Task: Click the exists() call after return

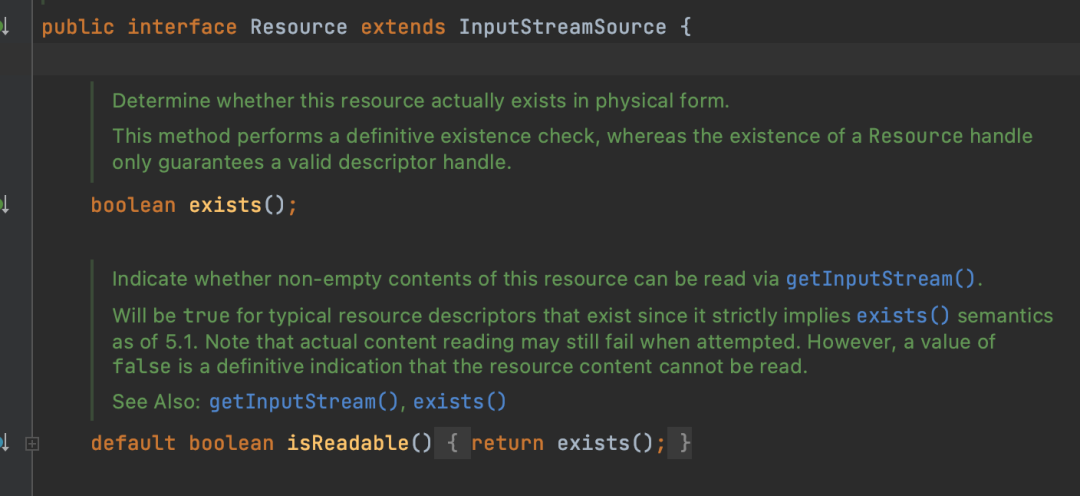Action: click(605, 443)
